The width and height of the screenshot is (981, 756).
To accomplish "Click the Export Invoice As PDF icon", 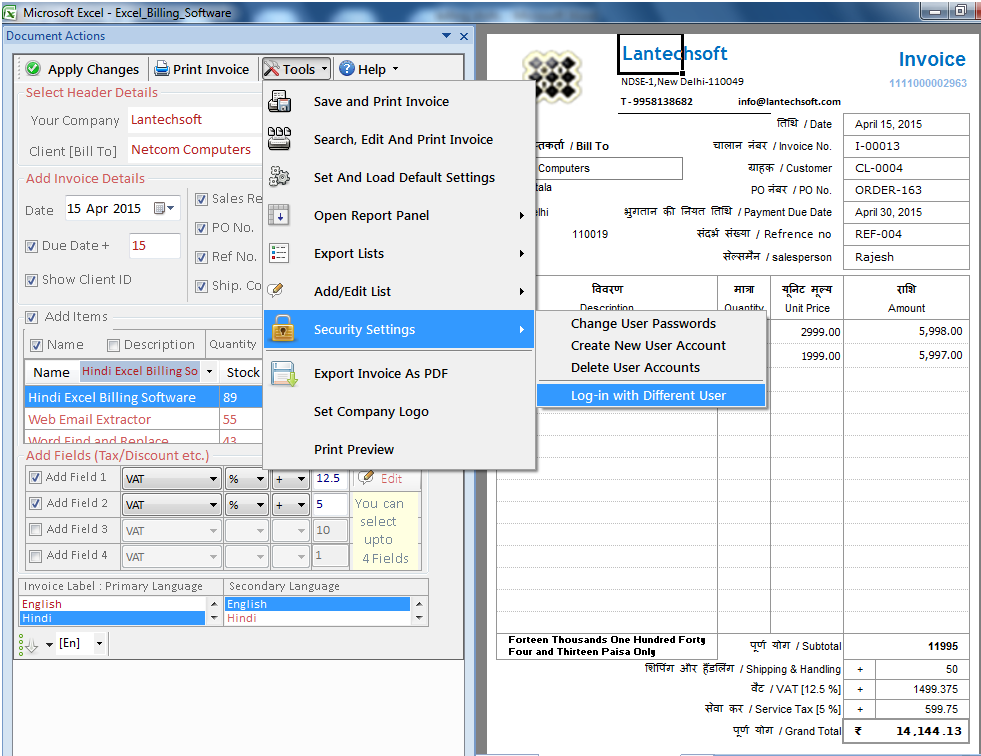I will (284, 374).
